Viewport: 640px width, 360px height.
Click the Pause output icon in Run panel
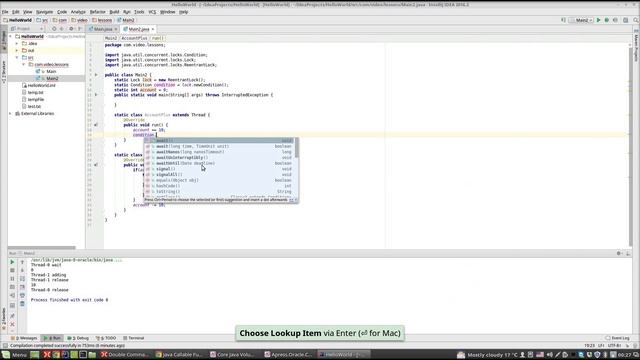tap(12, 279)
